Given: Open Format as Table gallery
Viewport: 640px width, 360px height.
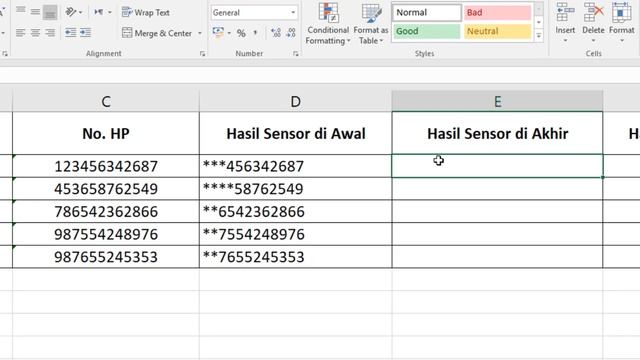Looking at the screenshot, I should click(x=371, y=24).
